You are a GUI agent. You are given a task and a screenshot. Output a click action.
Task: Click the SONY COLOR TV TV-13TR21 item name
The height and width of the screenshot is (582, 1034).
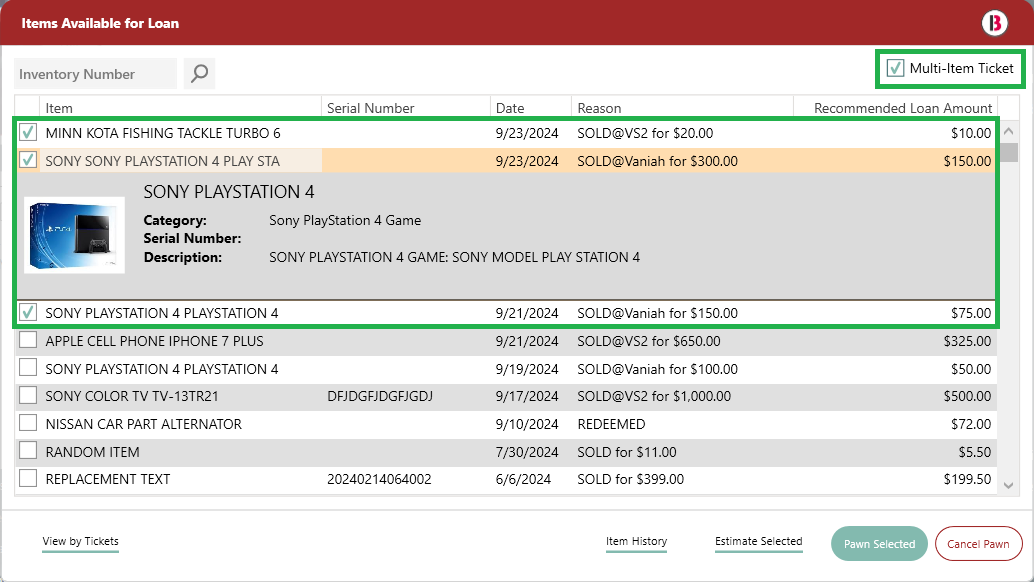[x=132, y=396]
